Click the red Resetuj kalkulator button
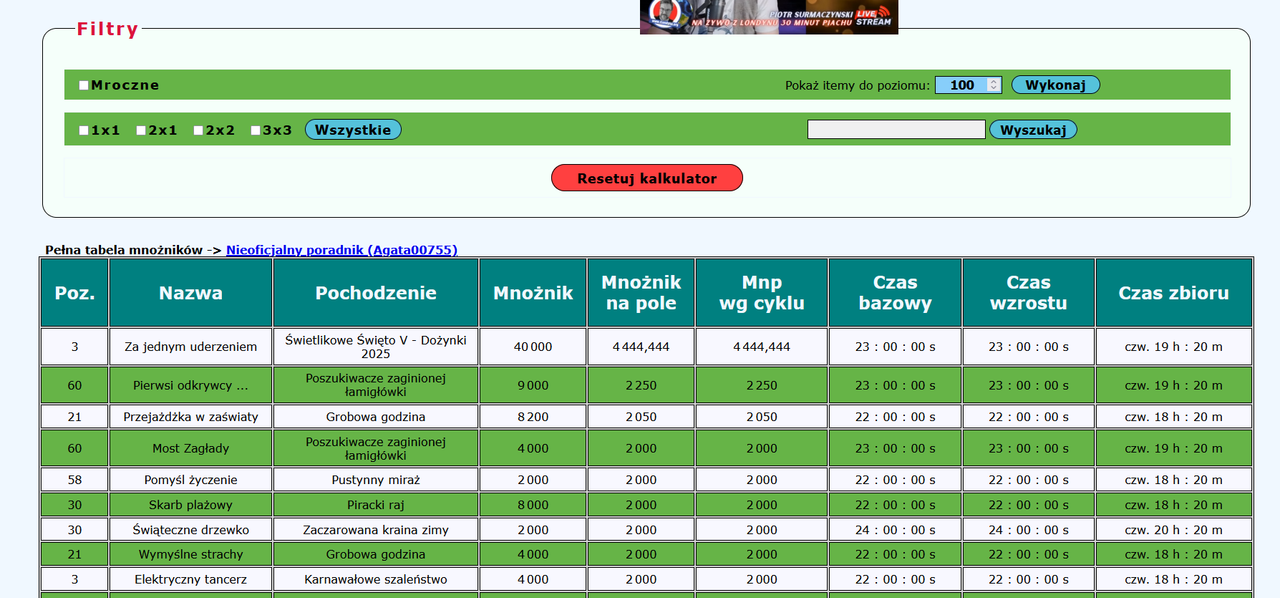1280x598 pixels. pyautogui.click(x=647, y=178)
